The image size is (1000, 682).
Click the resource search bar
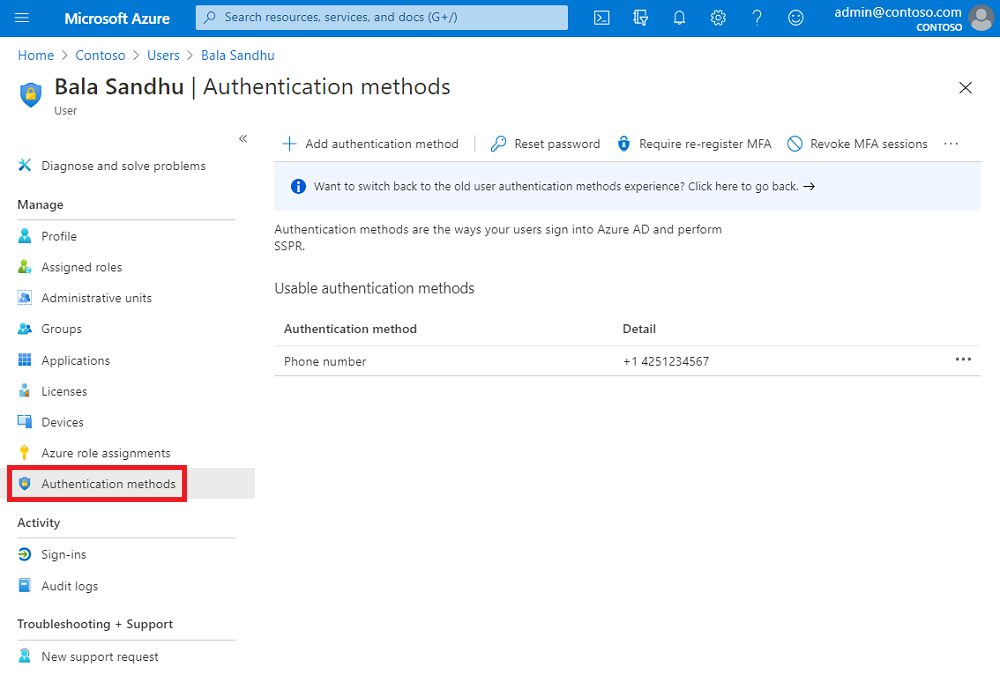[380, 17]
